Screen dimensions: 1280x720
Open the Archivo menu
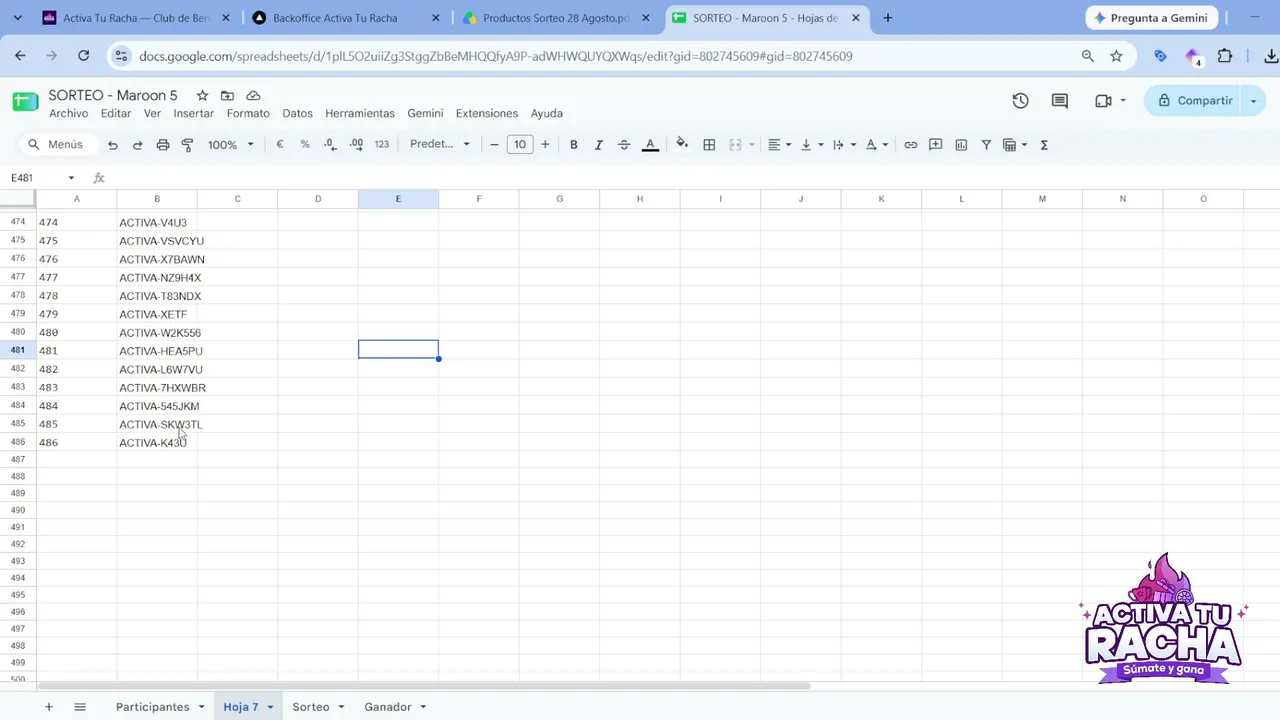pyautogui.click(x=68, y=113)
